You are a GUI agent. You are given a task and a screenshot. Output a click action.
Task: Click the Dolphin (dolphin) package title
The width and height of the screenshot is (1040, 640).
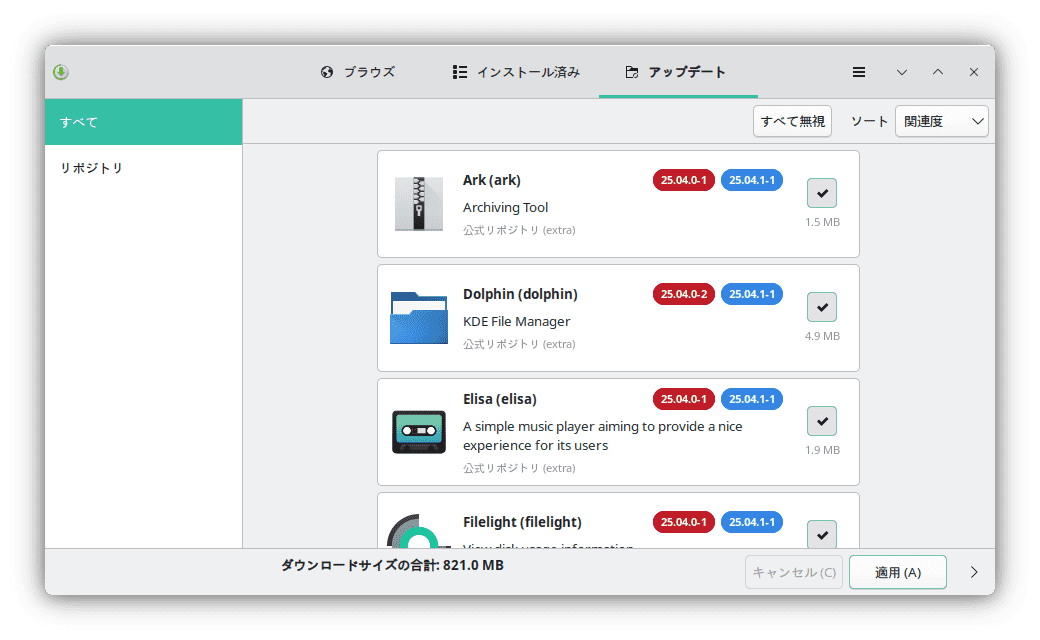pos(520,294)
